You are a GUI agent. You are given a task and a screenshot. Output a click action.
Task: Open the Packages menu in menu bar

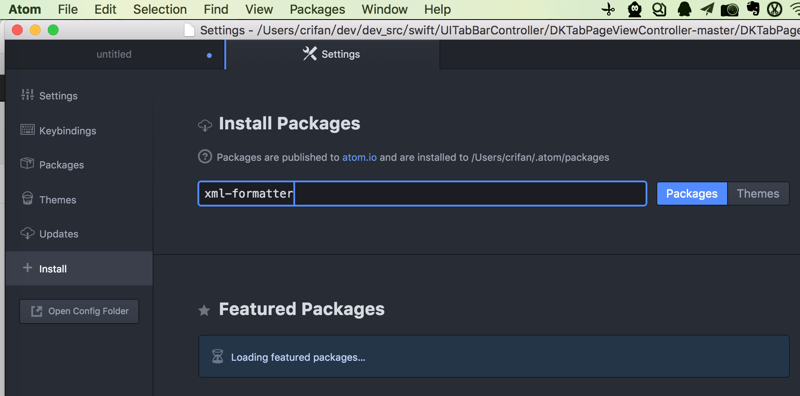click(x=317, y=9)
